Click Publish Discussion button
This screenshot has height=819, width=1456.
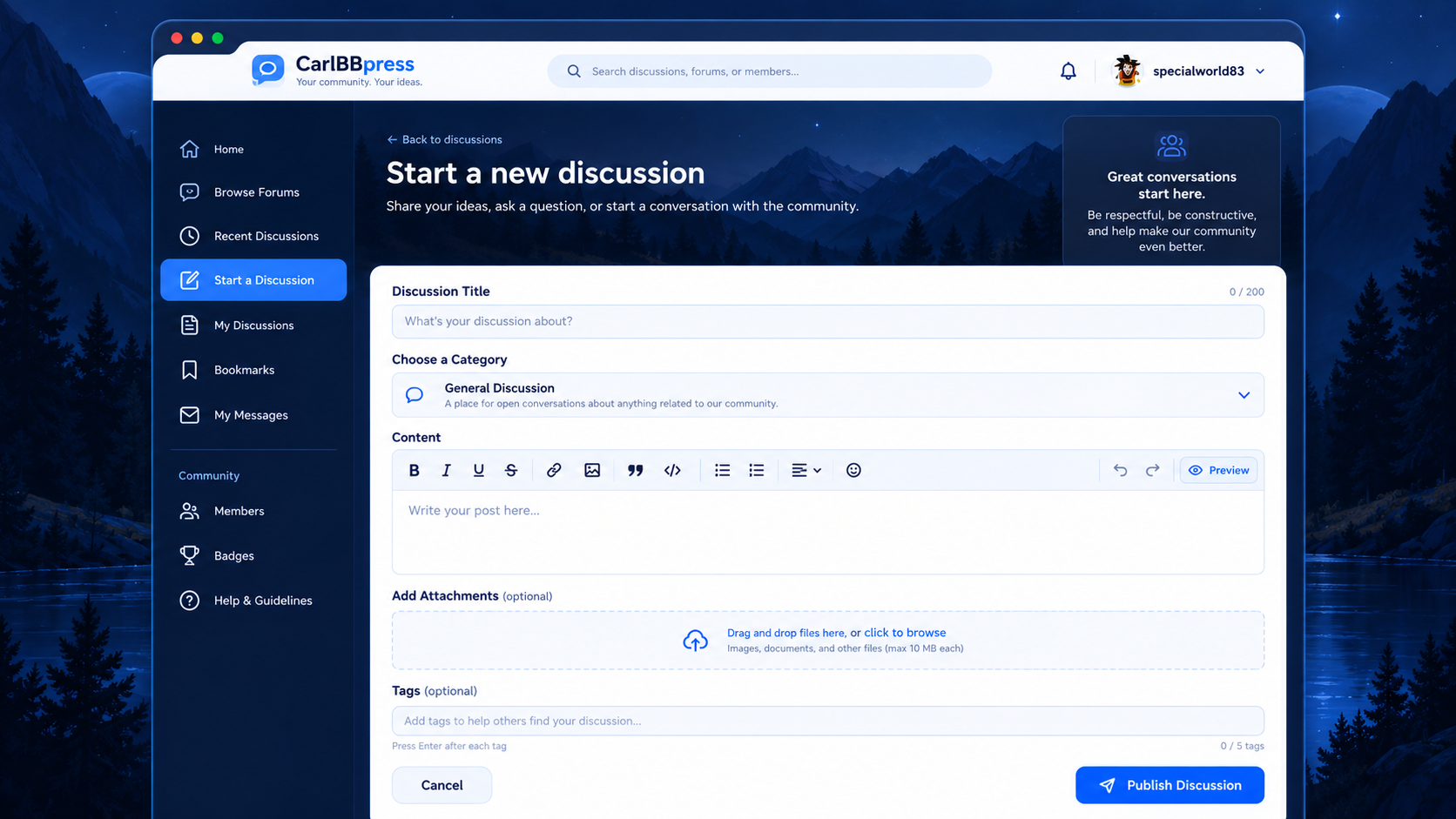[x=1170, y=785]
